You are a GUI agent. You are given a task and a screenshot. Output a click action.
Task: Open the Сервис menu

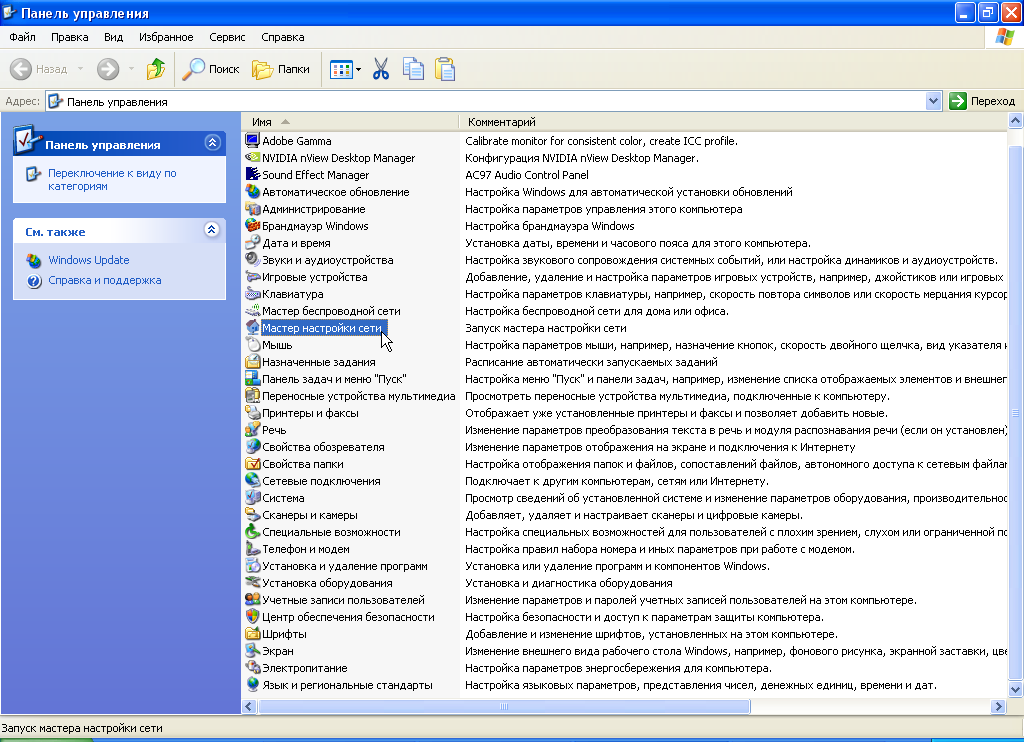pos(227,37)
